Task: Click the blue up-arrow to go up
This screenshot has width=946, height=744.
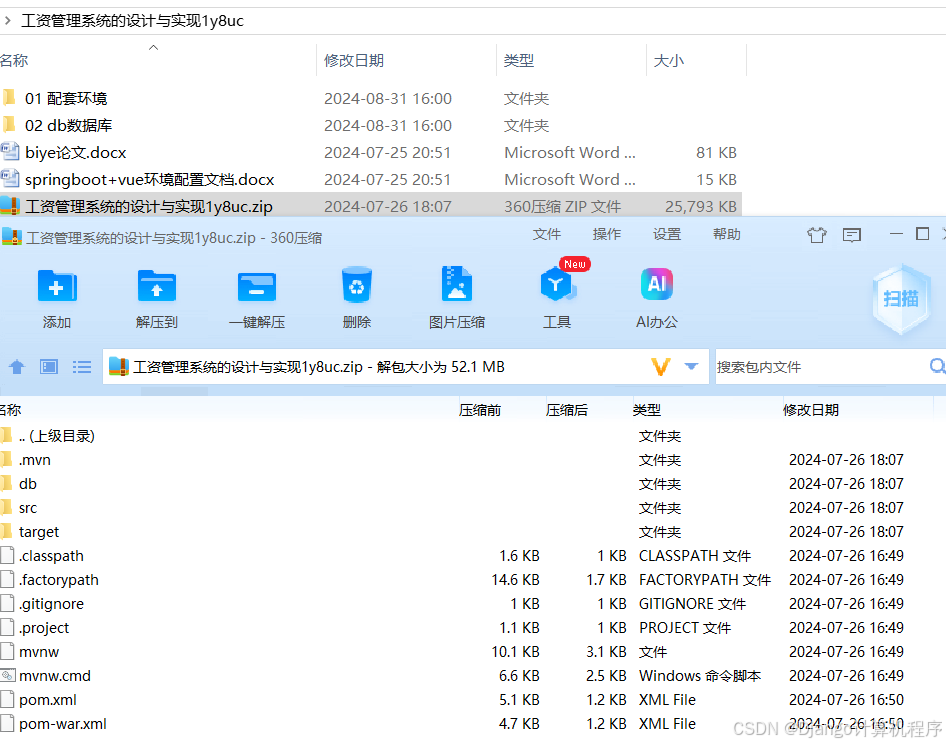Action: tap(16, 367)
